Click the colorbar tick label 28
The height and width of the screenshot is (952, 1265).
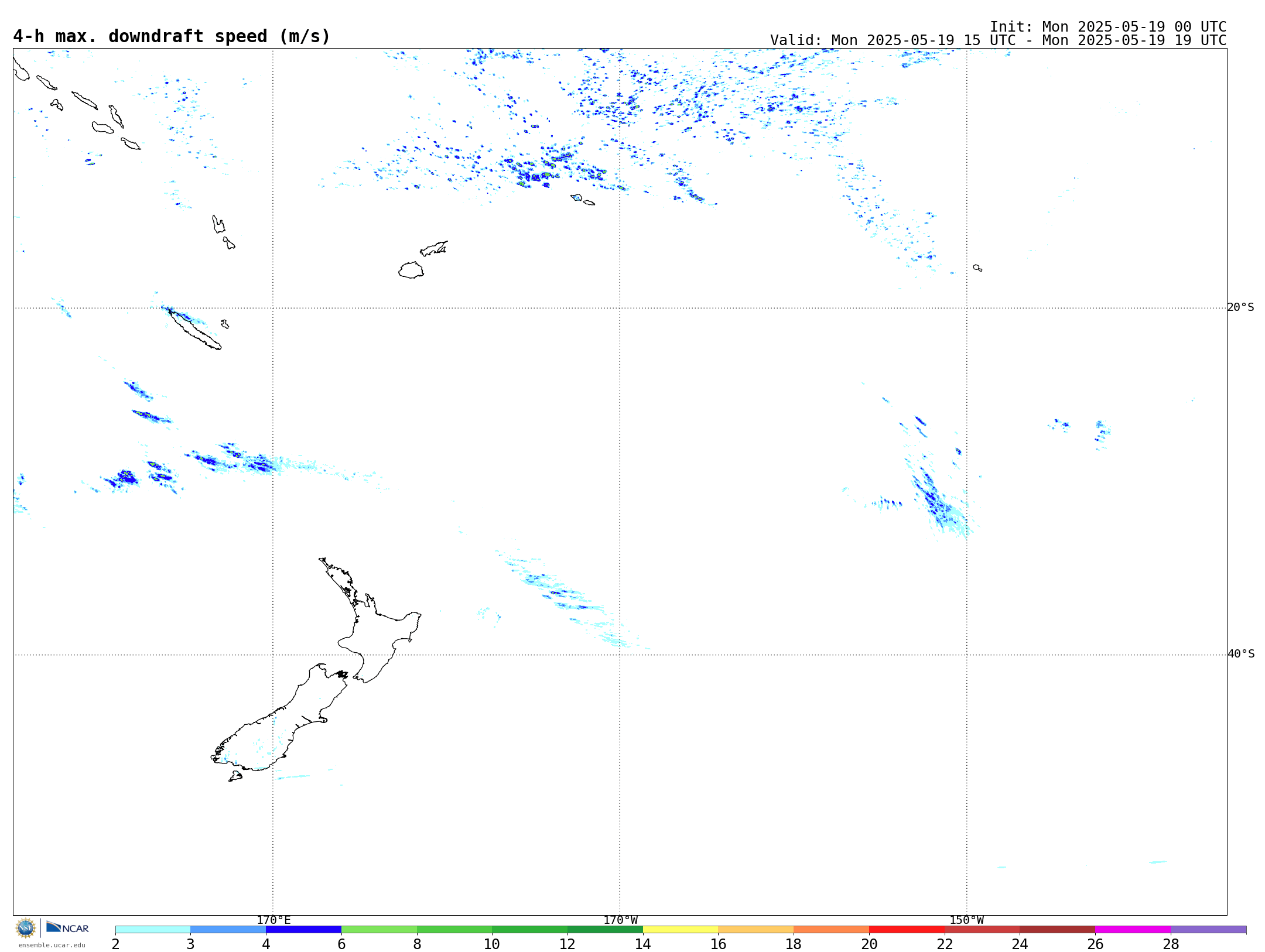point(1171,944)
